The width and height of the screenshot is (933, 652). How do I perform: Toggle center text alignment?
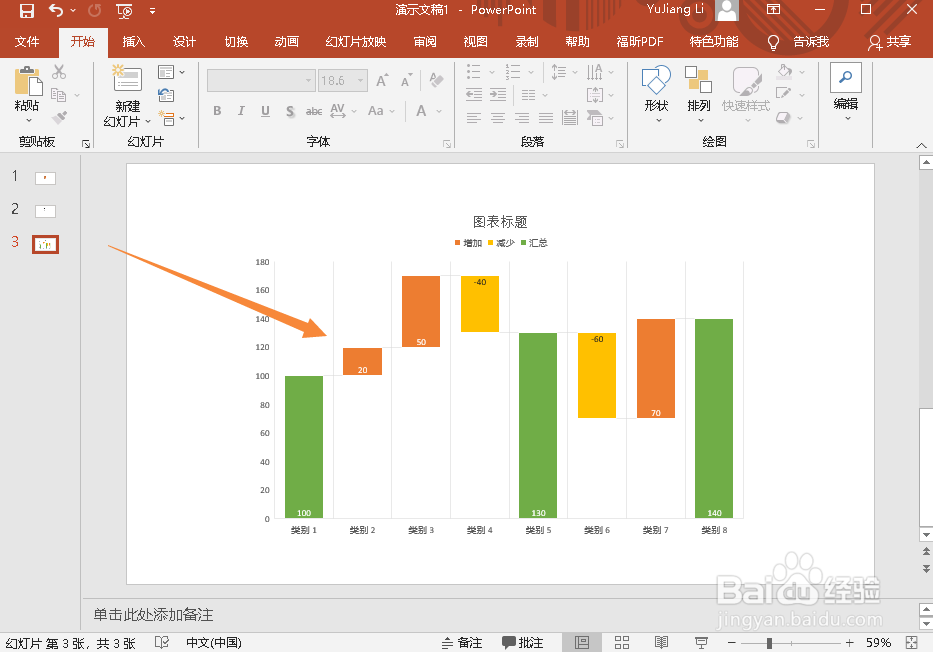point(497,118)
